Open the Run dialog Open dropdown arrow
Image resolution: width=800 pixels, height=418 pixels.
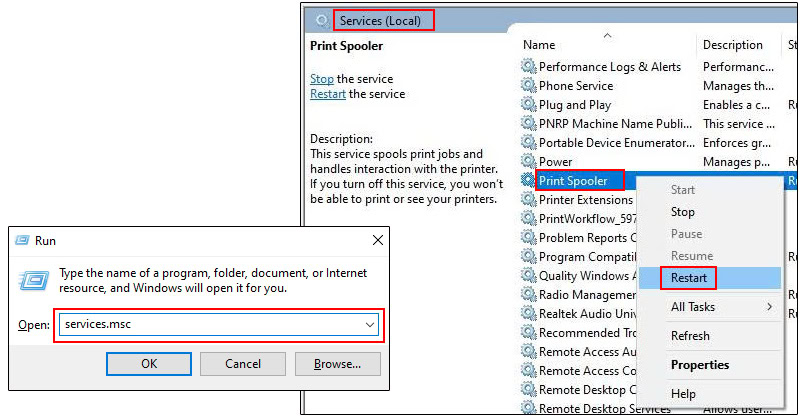pyautogui.click(x=370, y=325)
